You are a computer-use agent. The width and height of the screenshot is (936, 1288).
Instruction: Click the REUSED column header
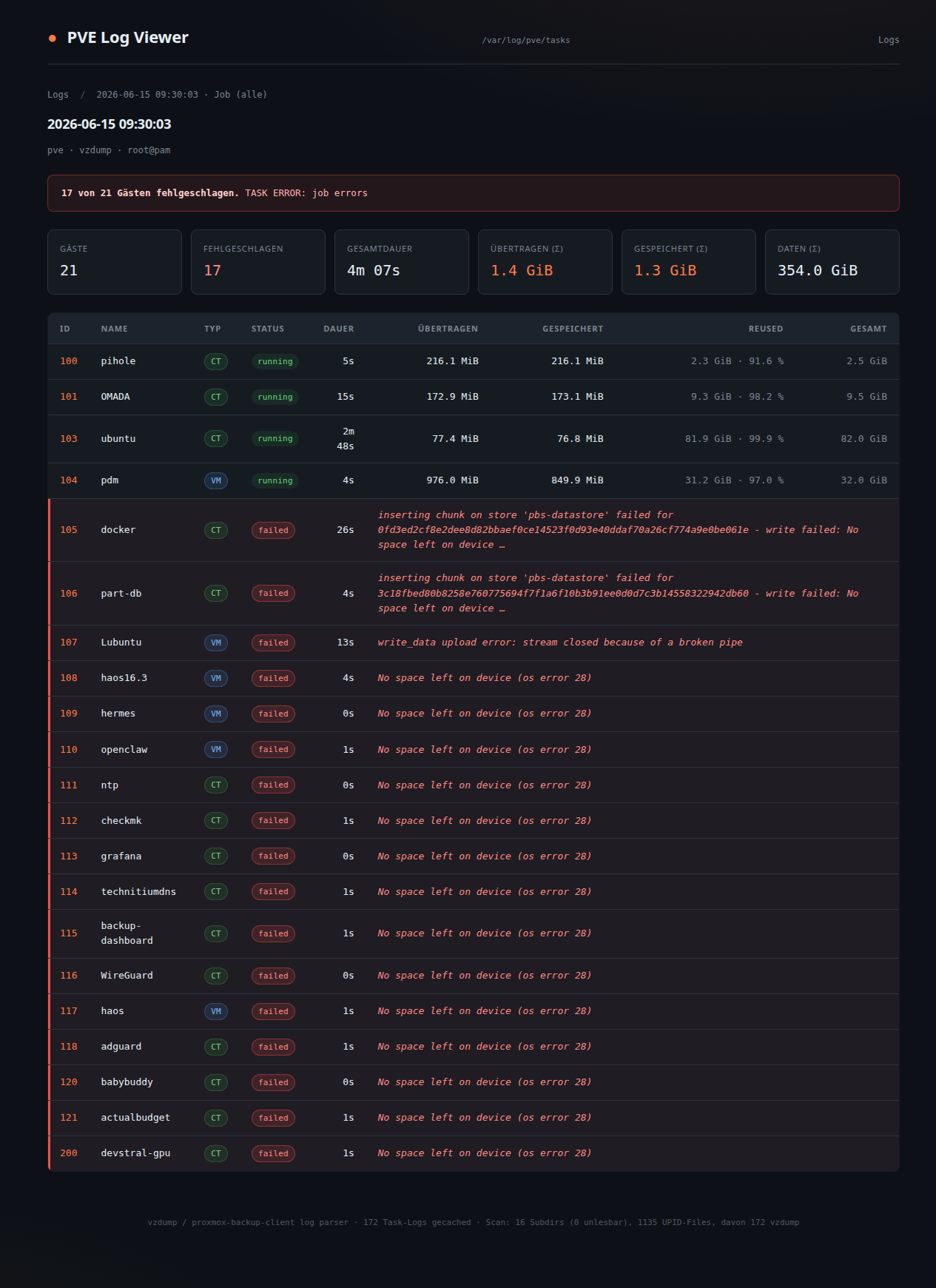(765, 329)
